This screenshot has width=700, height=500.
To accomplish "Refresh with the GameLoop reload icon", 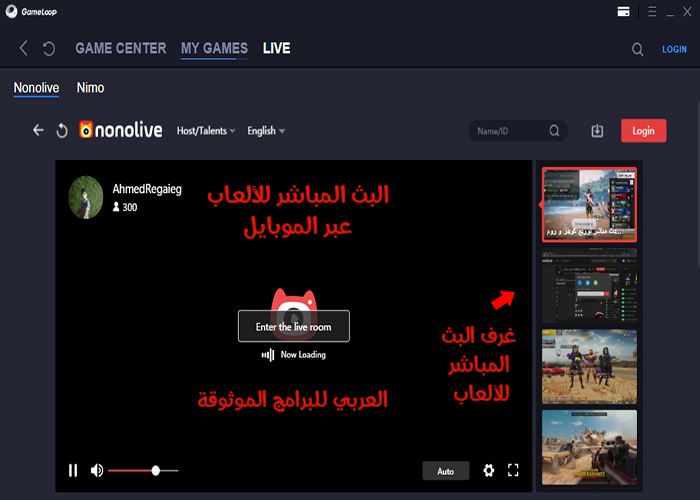I will click(x=49, y=48).
